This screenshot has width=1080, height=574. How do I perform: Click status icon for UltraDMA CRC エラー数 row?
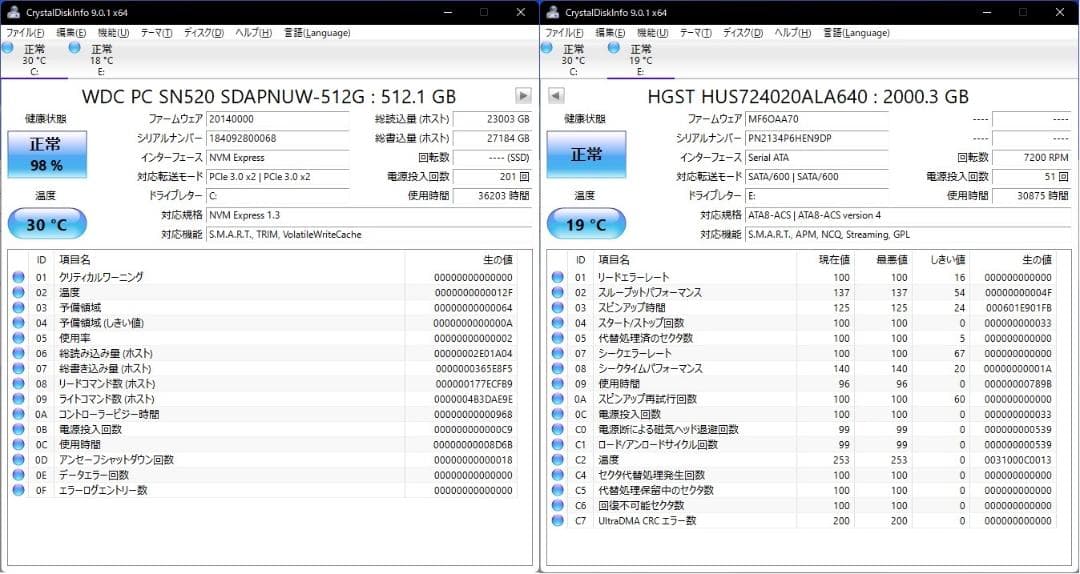click(x=557, y=520)
